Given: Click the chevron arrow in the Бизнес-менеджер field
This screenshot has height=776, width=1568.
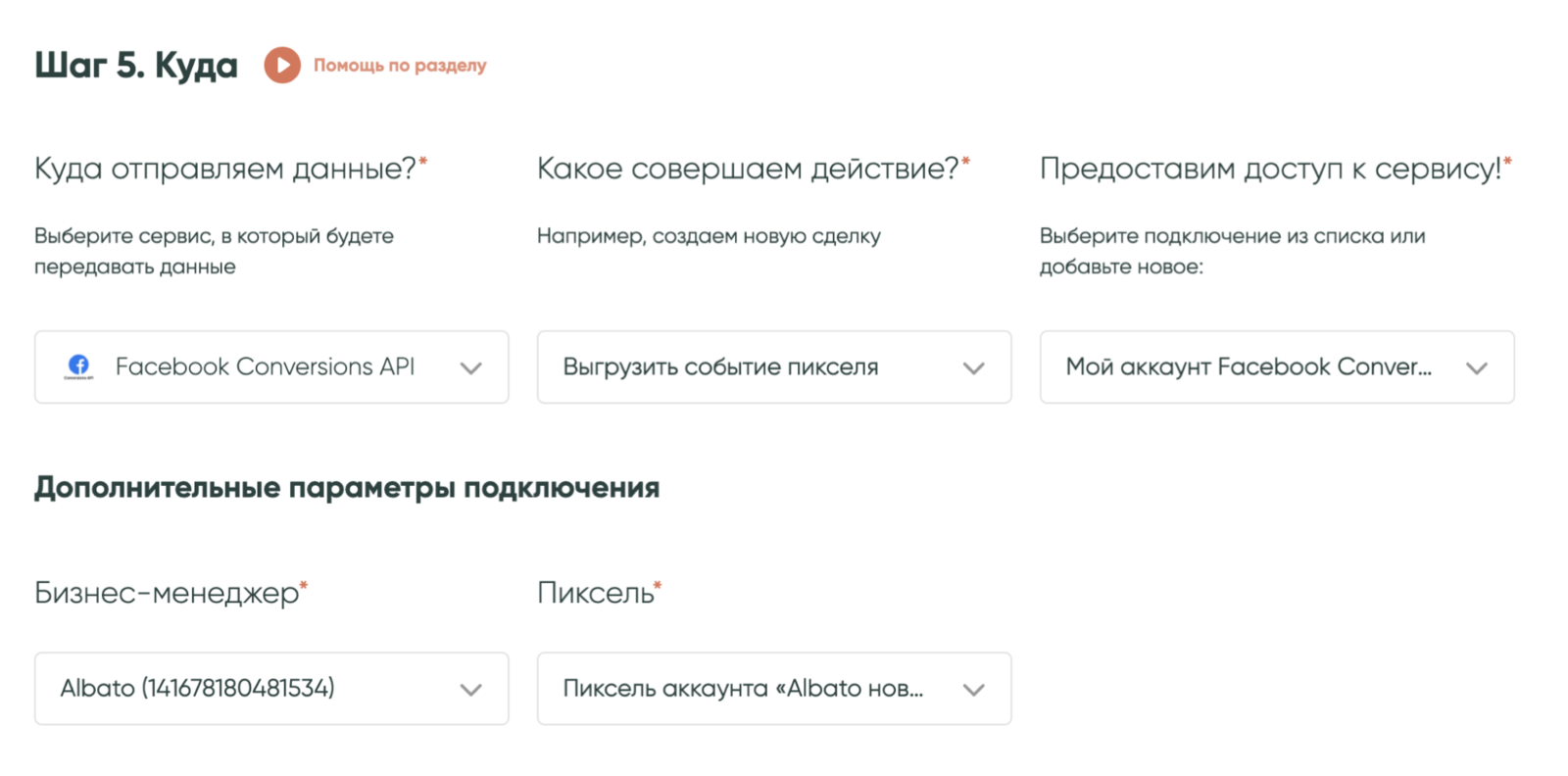Looking at the screenshot, I should click(x=471, y=690).
